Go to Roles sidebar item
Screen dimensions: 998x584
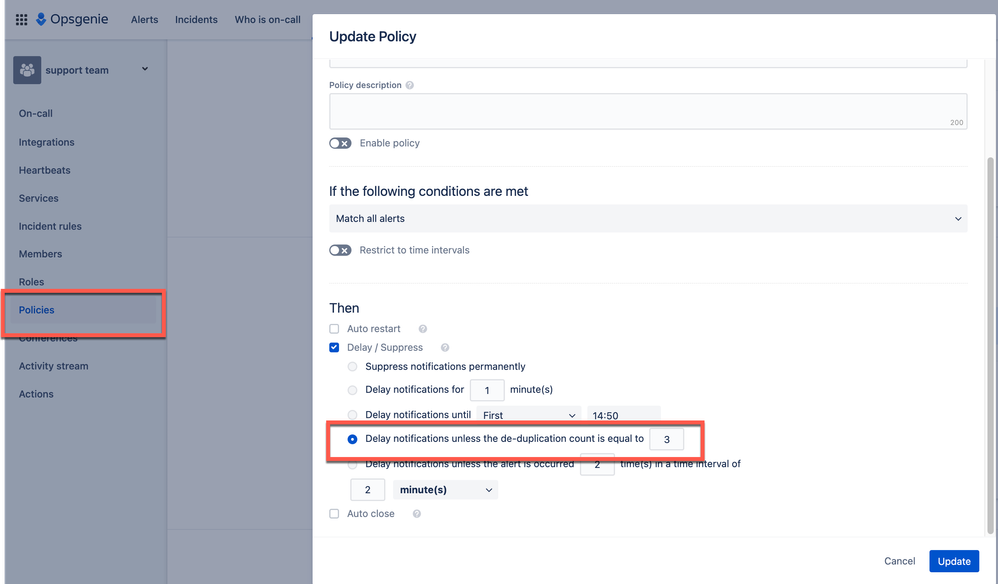[31, 282]
